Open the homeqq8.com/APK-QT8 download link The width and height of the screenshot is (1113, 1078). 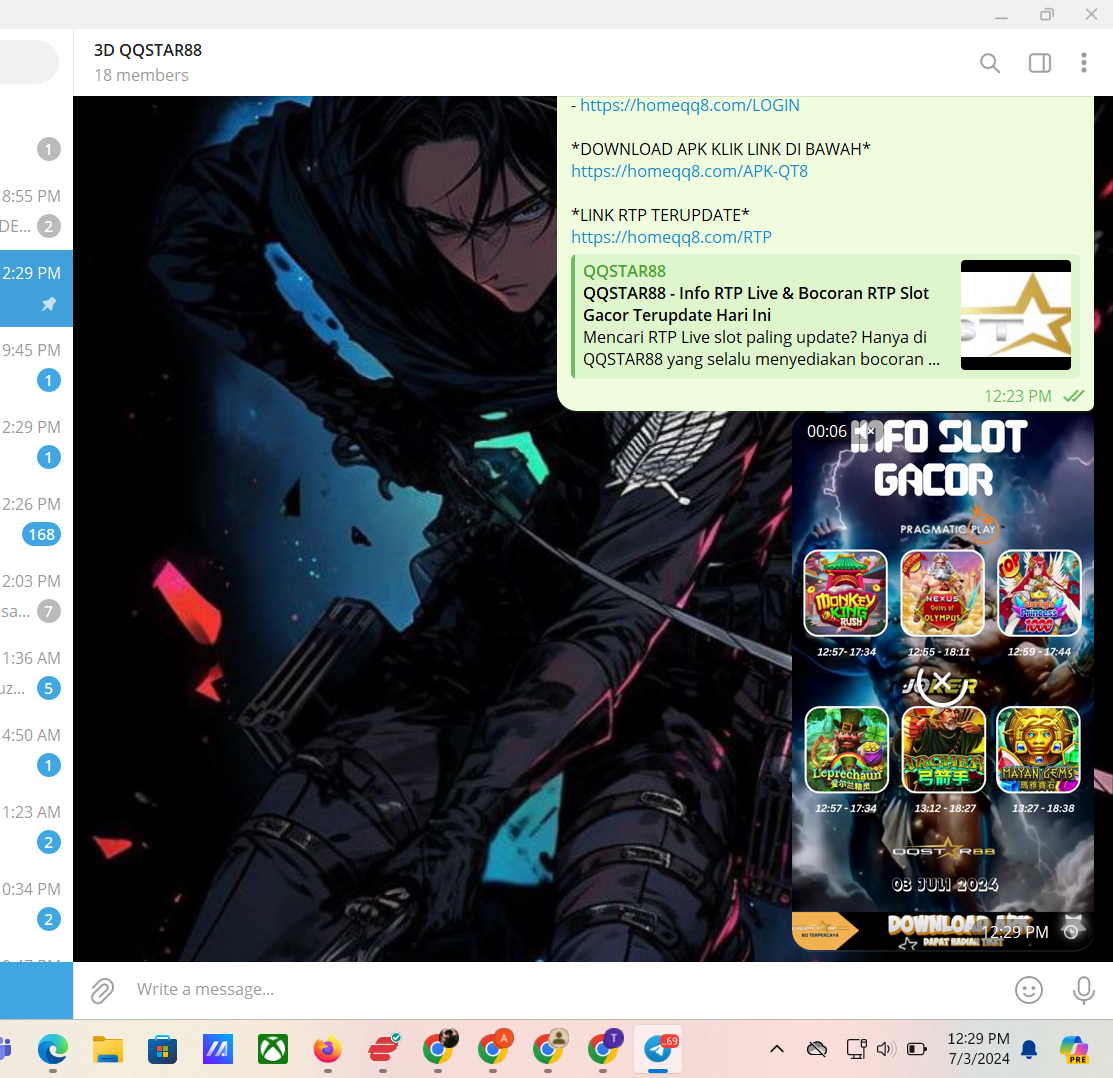tap(689, 171)
